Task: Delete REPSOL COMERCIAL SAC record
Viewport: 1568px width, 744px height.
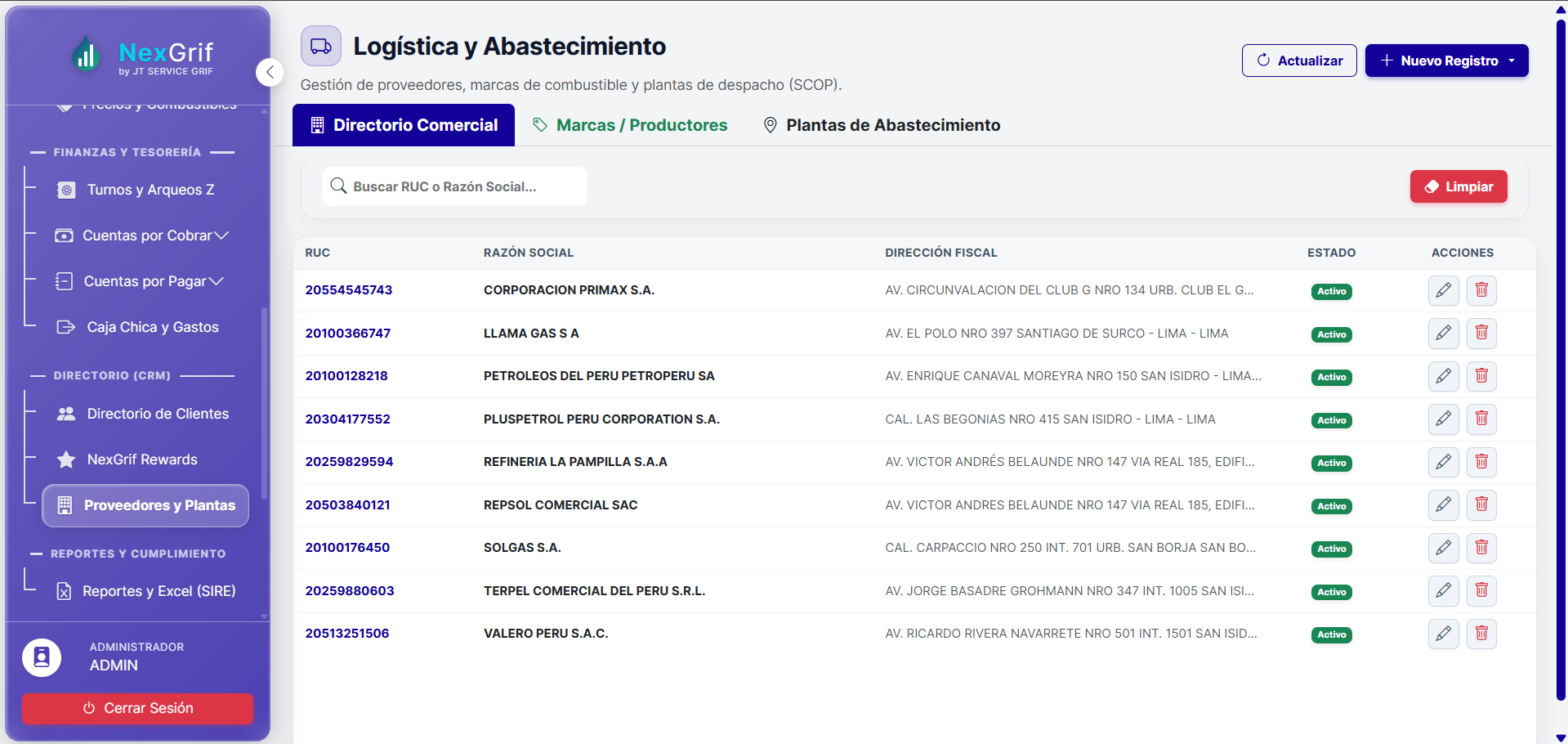Action: pyautogui.click(x=1481, y=505)
